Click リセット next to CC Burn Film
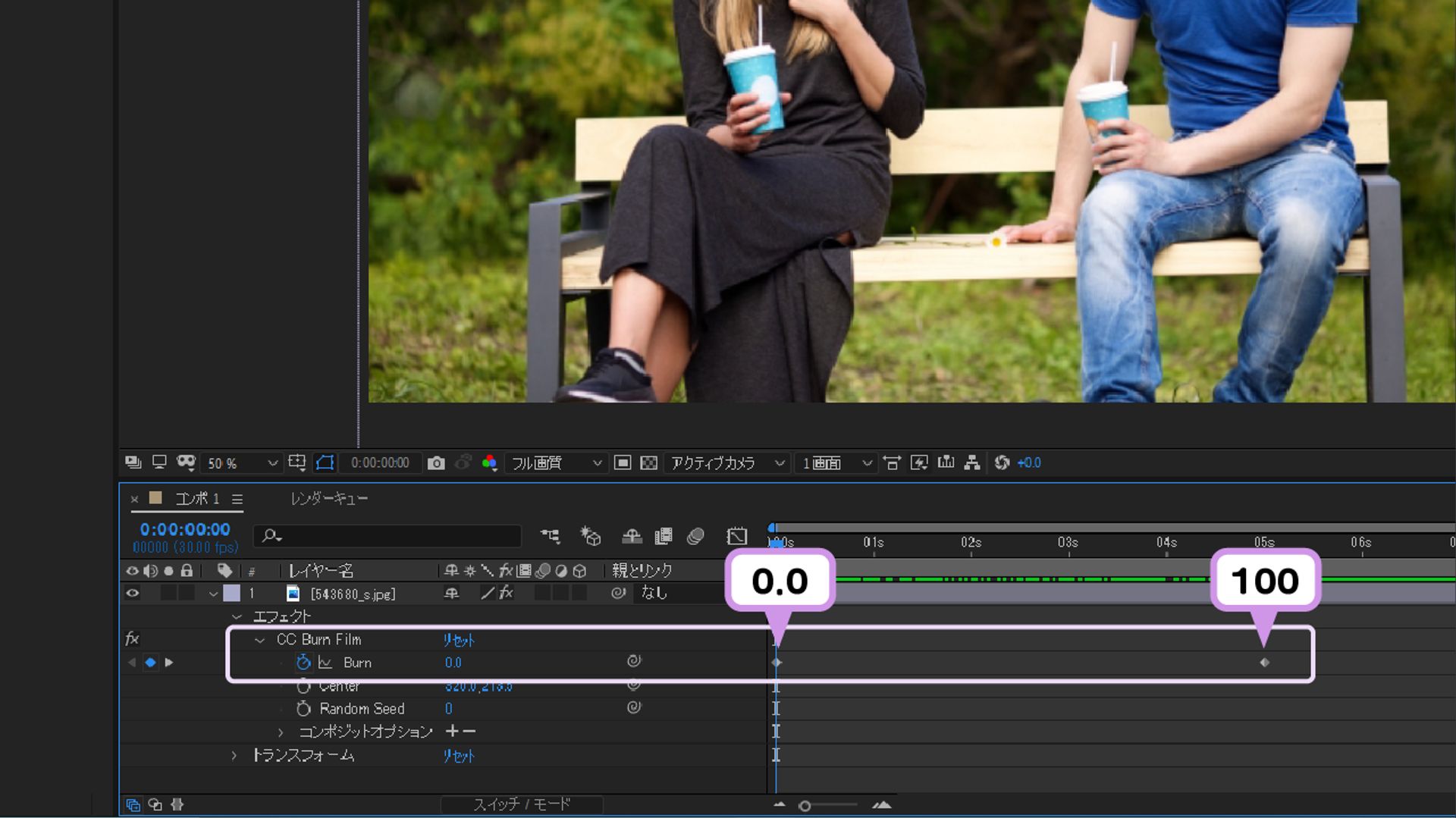1456x818 pixels. pyautogui.click(x=459, y=640)
